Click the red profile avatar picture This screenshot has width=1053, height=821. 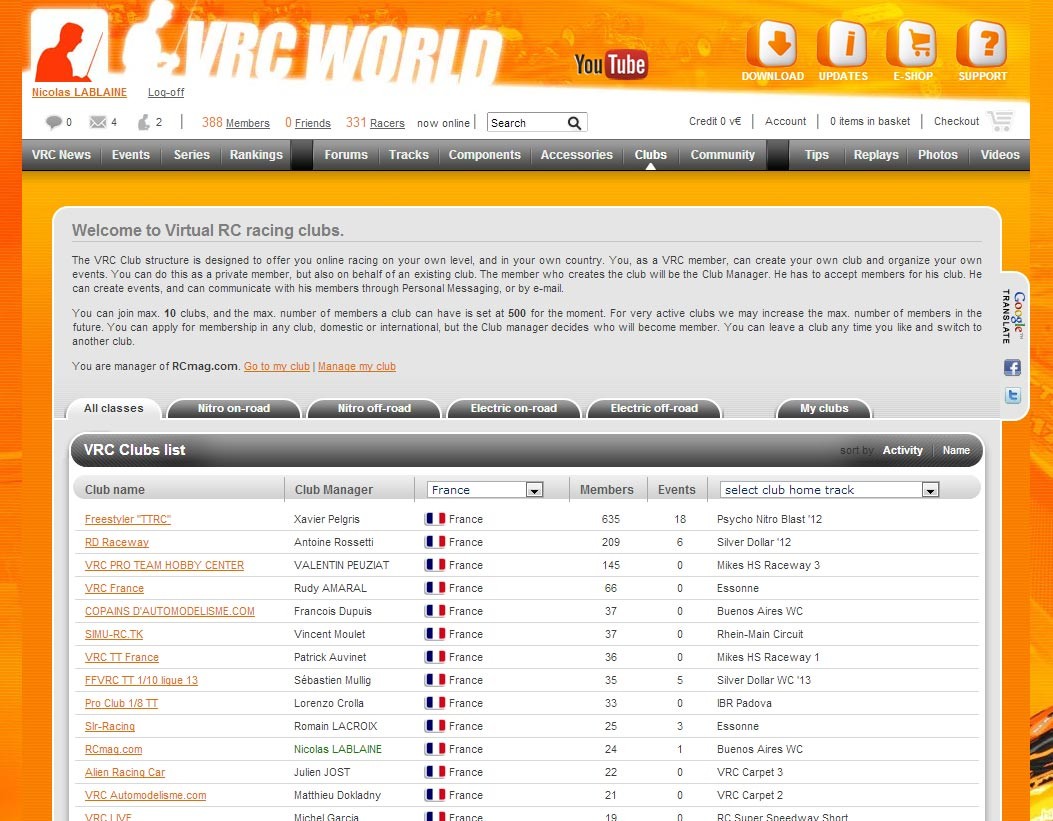point(69,48)
